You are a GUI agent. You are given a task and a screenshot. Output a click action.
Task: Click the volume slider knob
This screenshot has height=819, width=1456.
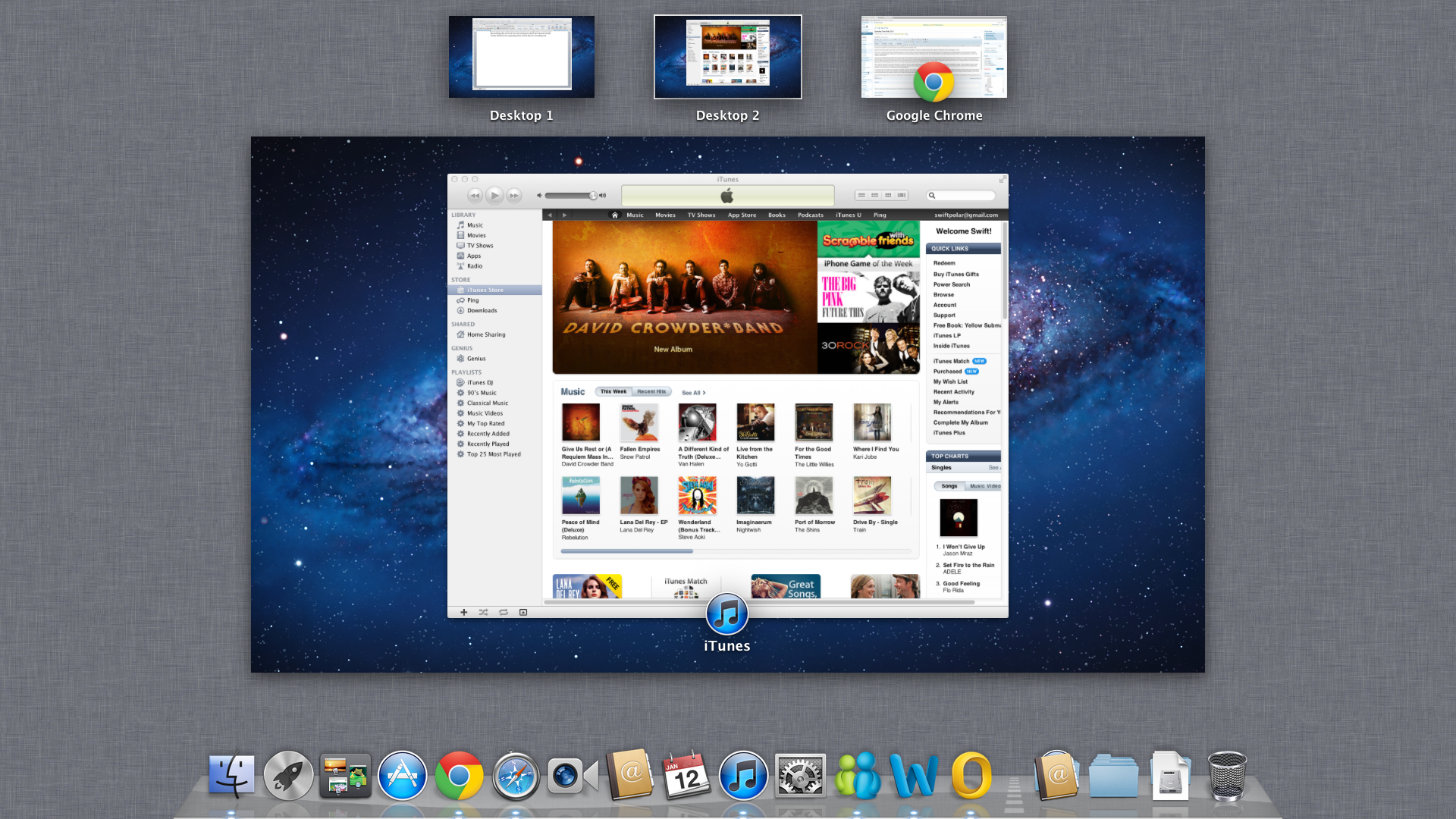point(593,196)
